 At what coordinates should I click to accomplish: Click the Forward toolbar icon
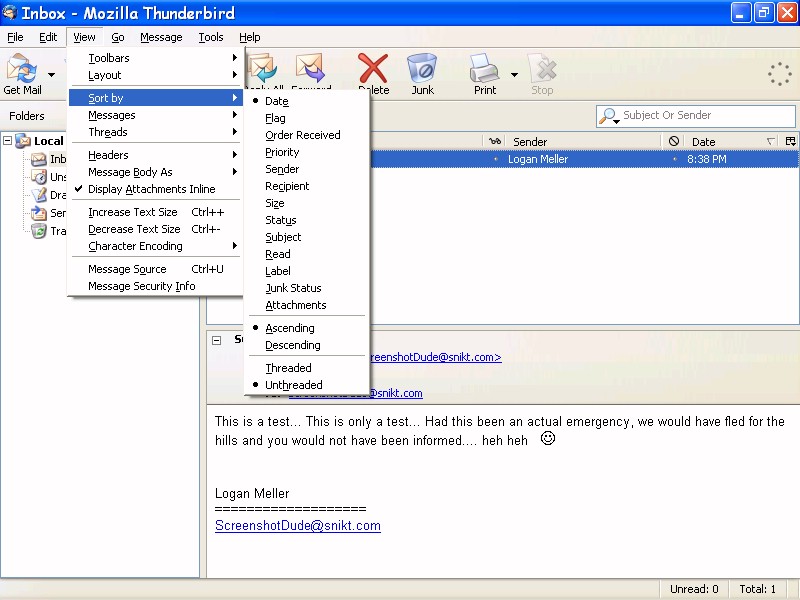coord(311,68)
